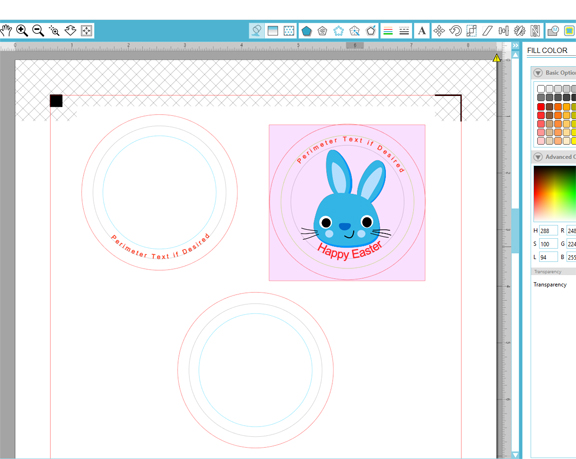Click the yellow-square icon at toolbar end
The width and height of the screenshot is (576, 459).
pos(569,31)
